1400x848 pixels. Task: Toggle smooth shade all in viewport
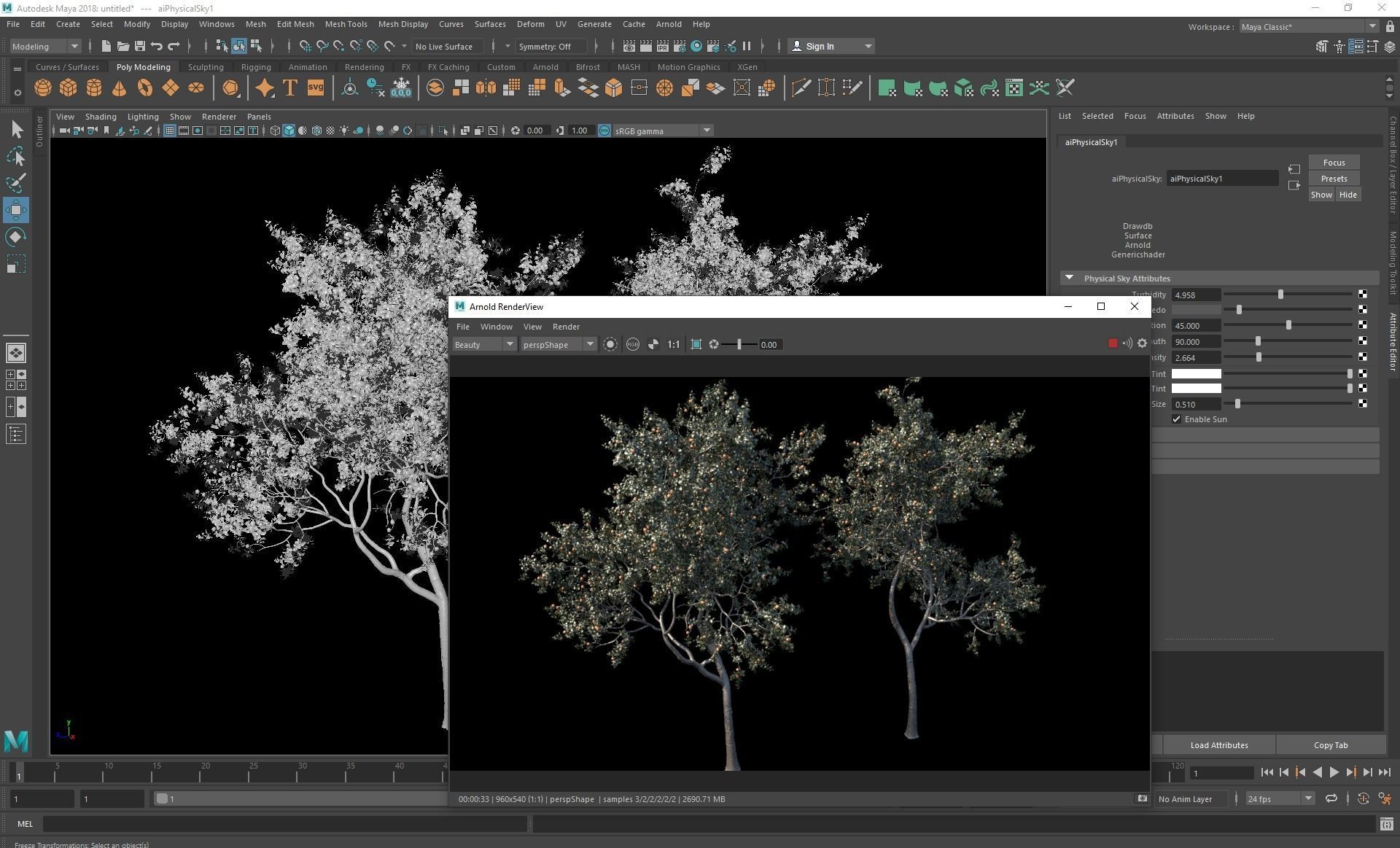coord(289,131)
